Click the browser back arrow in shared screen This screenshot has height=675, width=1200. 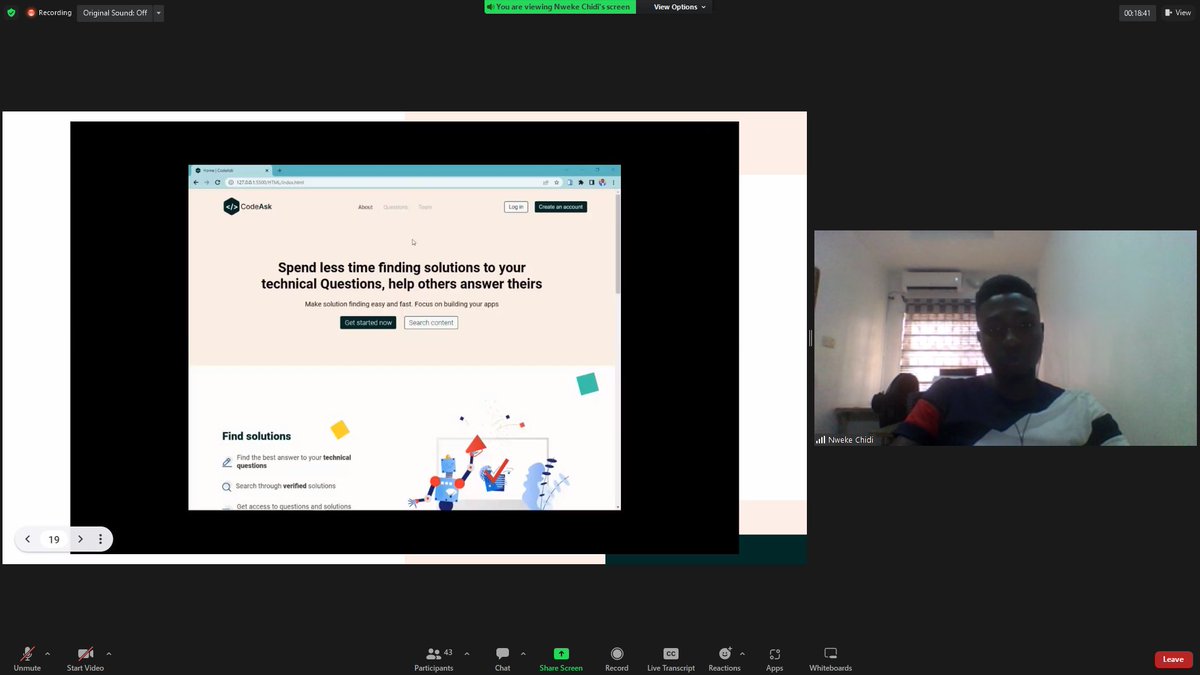197,182
